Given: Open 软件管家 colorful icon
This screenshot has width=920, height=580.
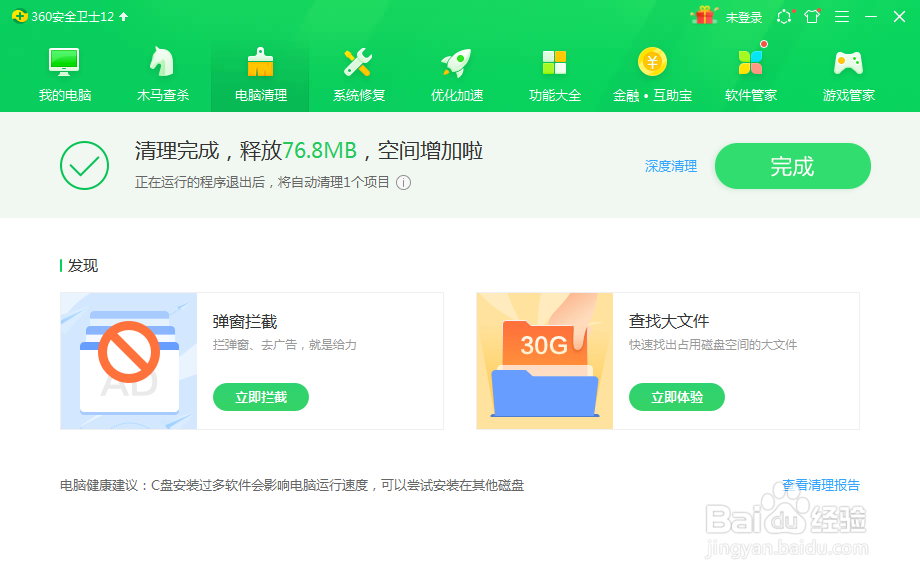Looking at the screenshot, I should point(750,62).
